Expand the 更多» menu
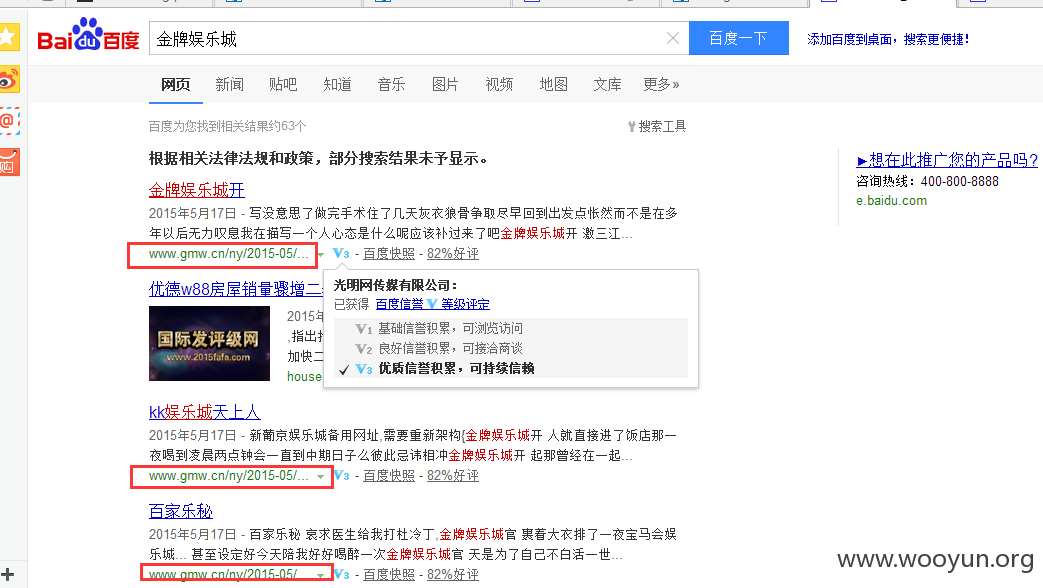The width and height of the screenshot is (1043, 588). click(661, 84)
